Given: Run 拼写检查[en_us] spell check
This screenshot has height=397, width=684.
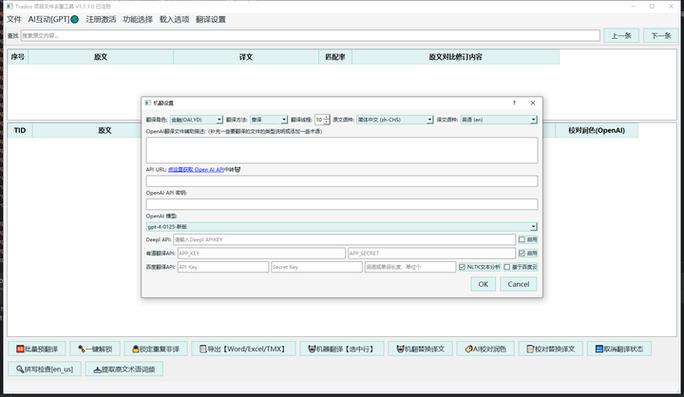Looking at the screenshot, I should (44, 369).
